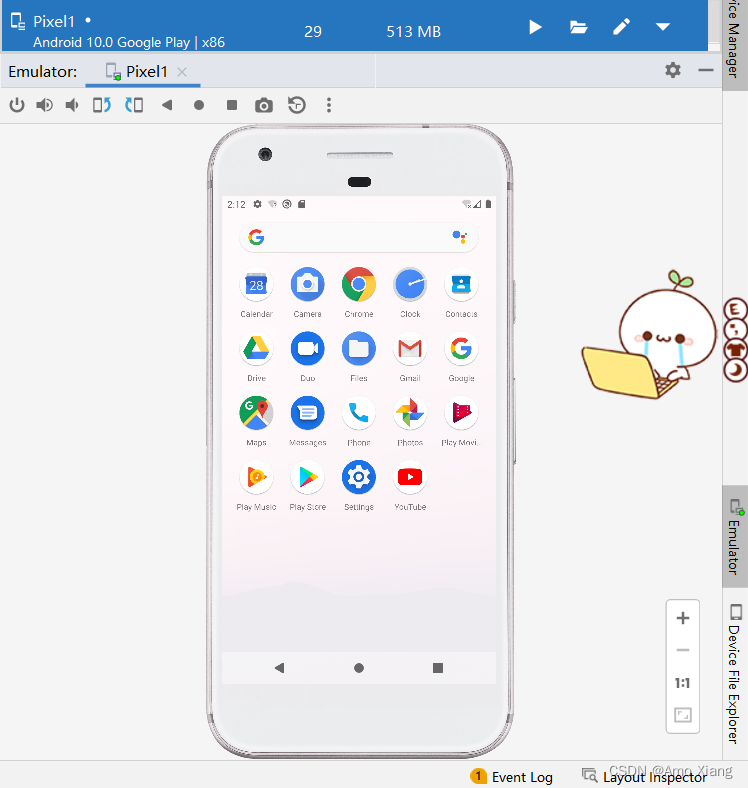Viewport: 748px width, 788px height.
Task: Click the mascot's moon icon
Action: click(x=735, y=370)
